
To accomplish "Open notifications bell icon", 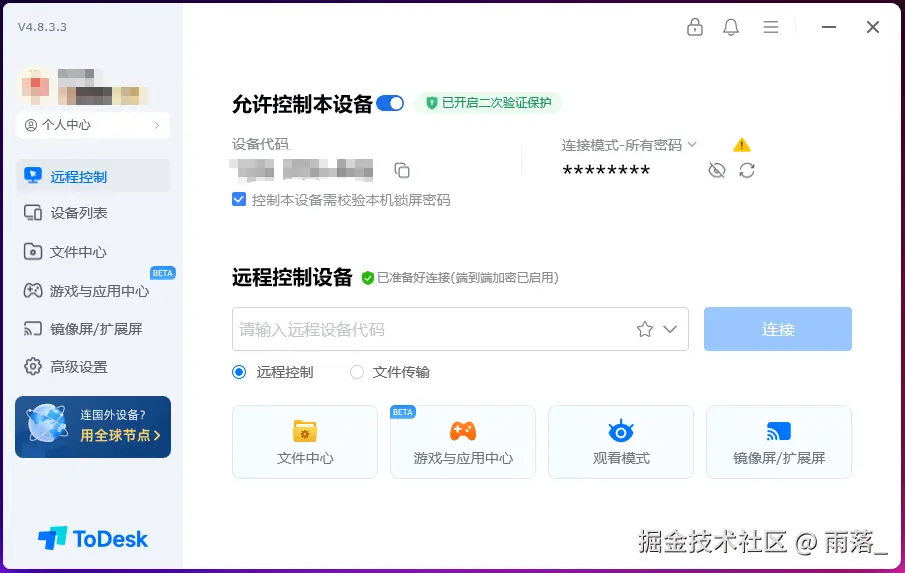I will (731, 27).
